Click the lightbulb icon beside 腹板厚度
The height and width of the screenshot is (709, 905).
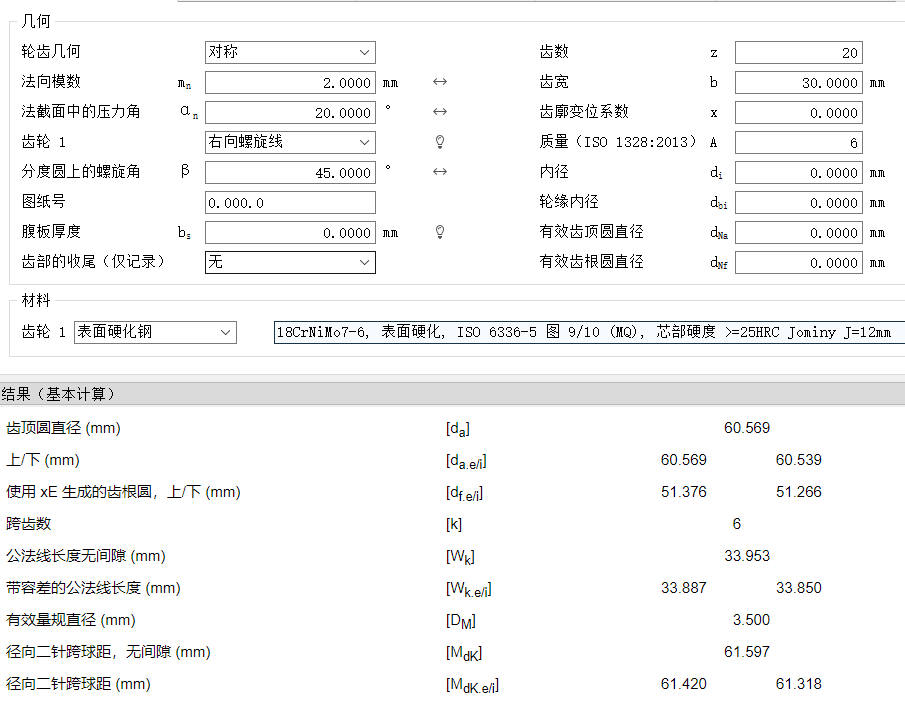[440, 232]
